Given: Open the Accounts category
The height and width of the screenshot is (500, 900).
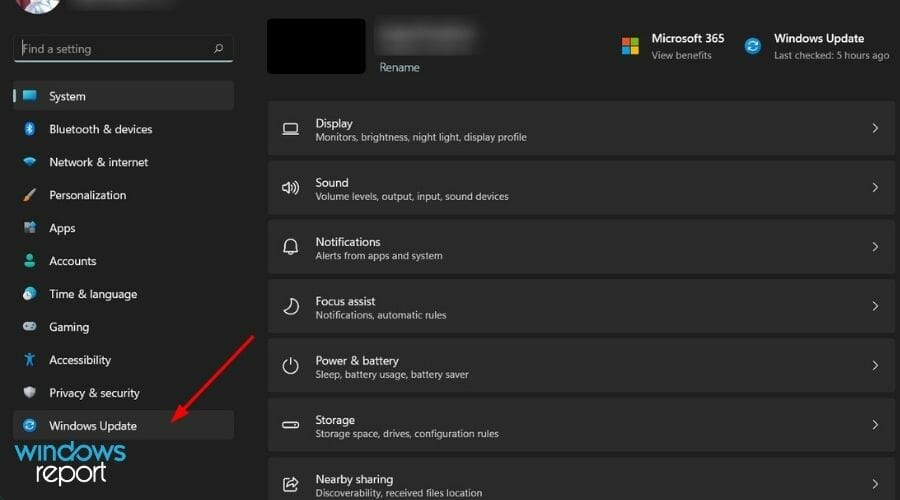Looking at the screenshot, I should tap(123, 261).
